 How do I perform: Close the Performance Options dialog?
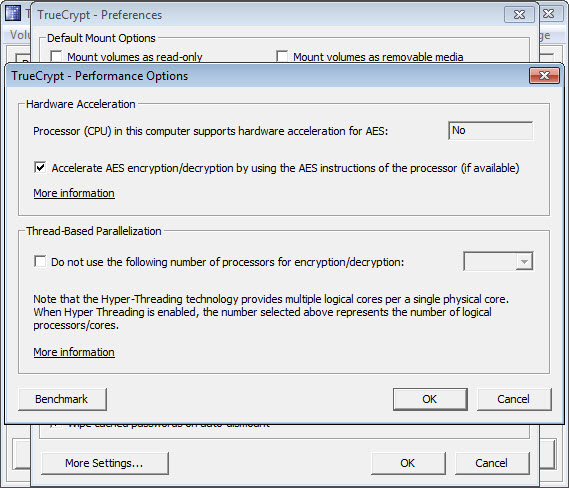[x=544, y=75]
